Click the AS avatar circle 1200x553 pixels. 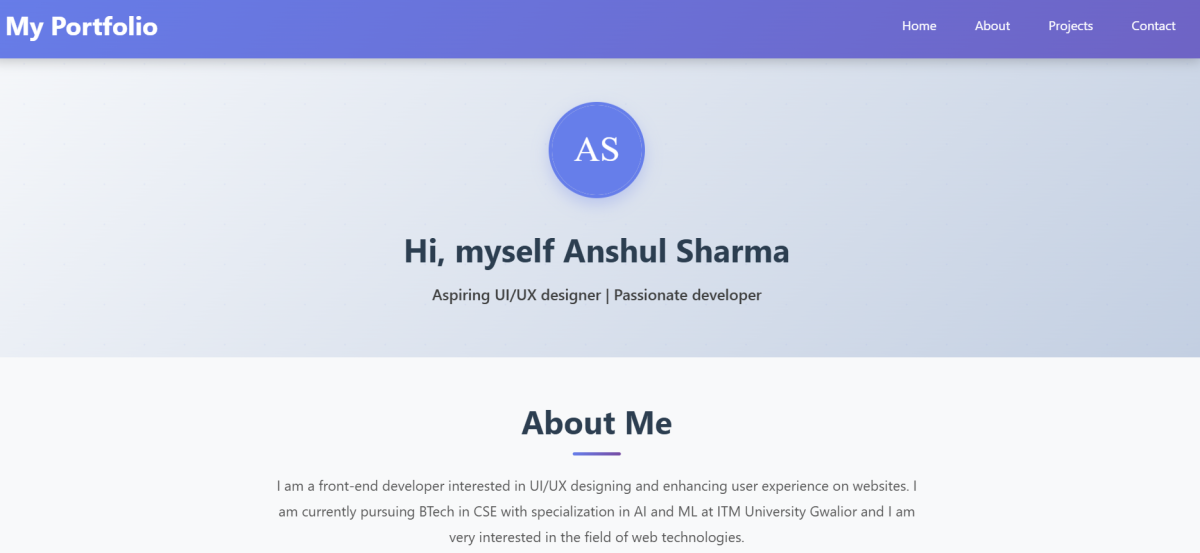(x=597, y=150)
